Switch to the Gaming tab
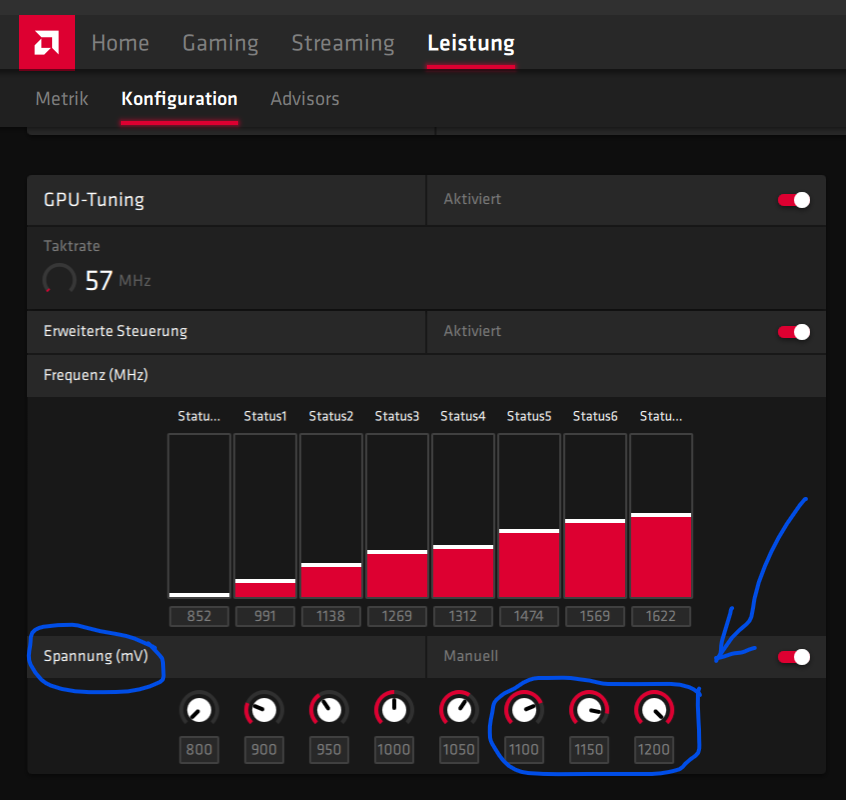The width and height of the screenshot is (846, 800). tap(220, 43)
